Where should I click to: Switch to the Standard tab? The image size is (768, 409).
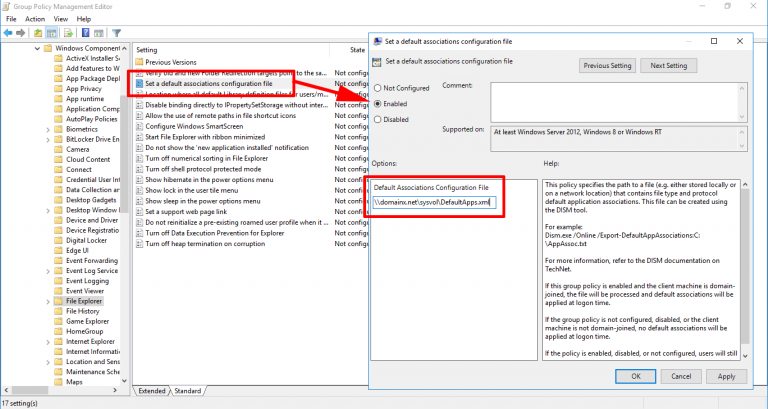click(x=188, y=391)
